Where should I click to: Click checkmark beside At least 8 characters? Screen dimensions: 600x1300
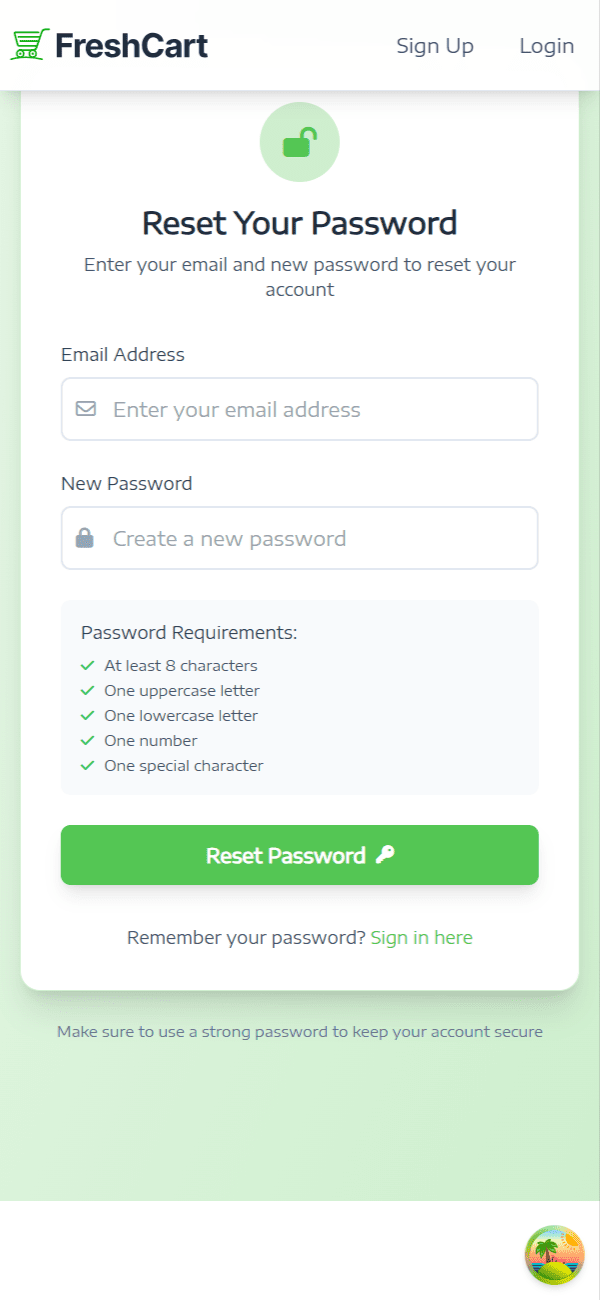(88, 666)
